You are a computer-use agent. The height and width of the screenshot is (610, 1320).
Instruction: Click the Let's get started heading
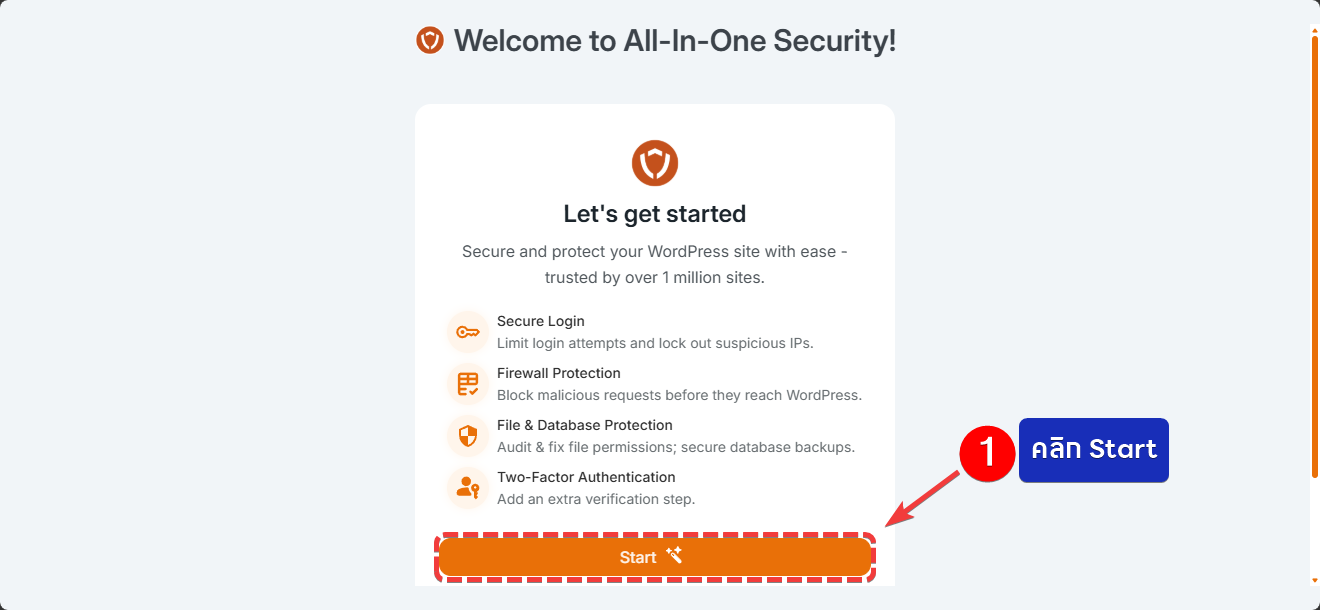pyautogui.click(x=655, y=214)
